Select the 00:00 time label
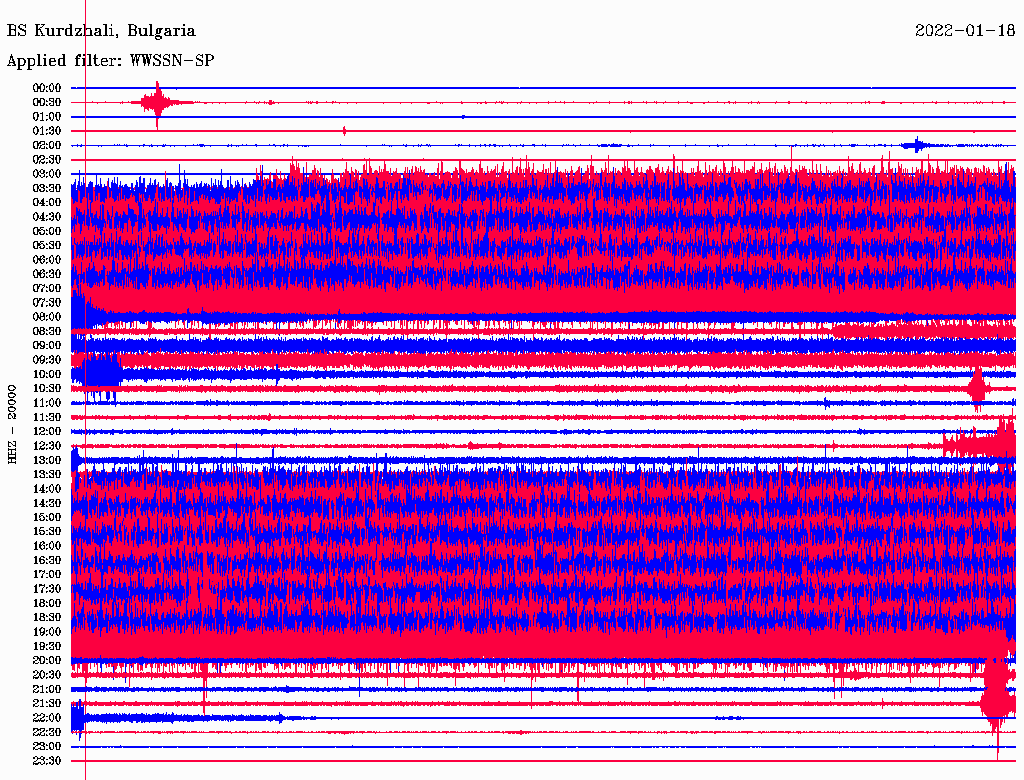 [x=47, y=88]
